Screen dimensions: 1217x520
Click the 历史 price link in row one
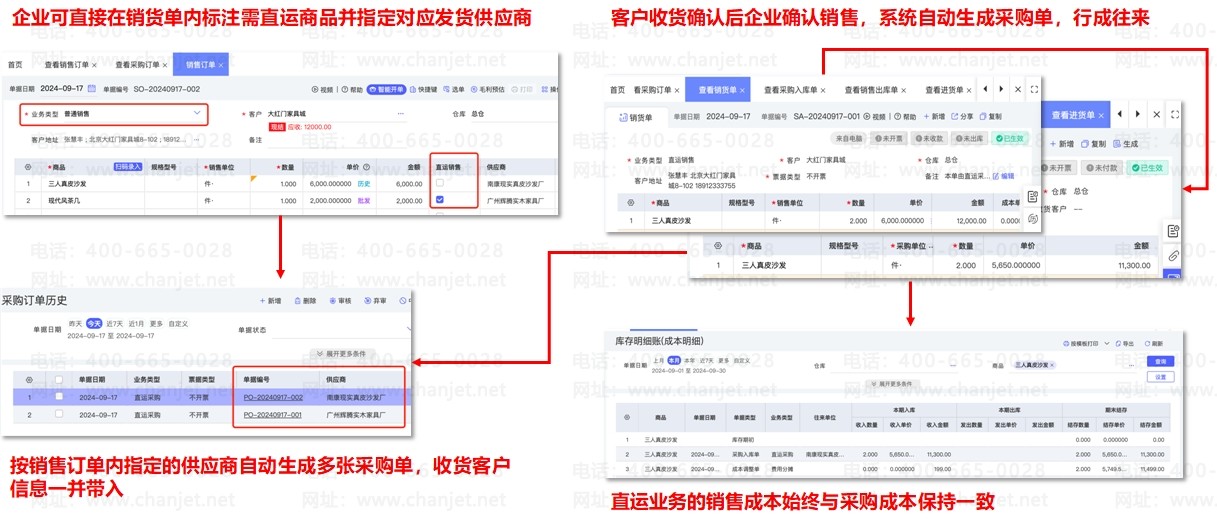click(364, 184)
